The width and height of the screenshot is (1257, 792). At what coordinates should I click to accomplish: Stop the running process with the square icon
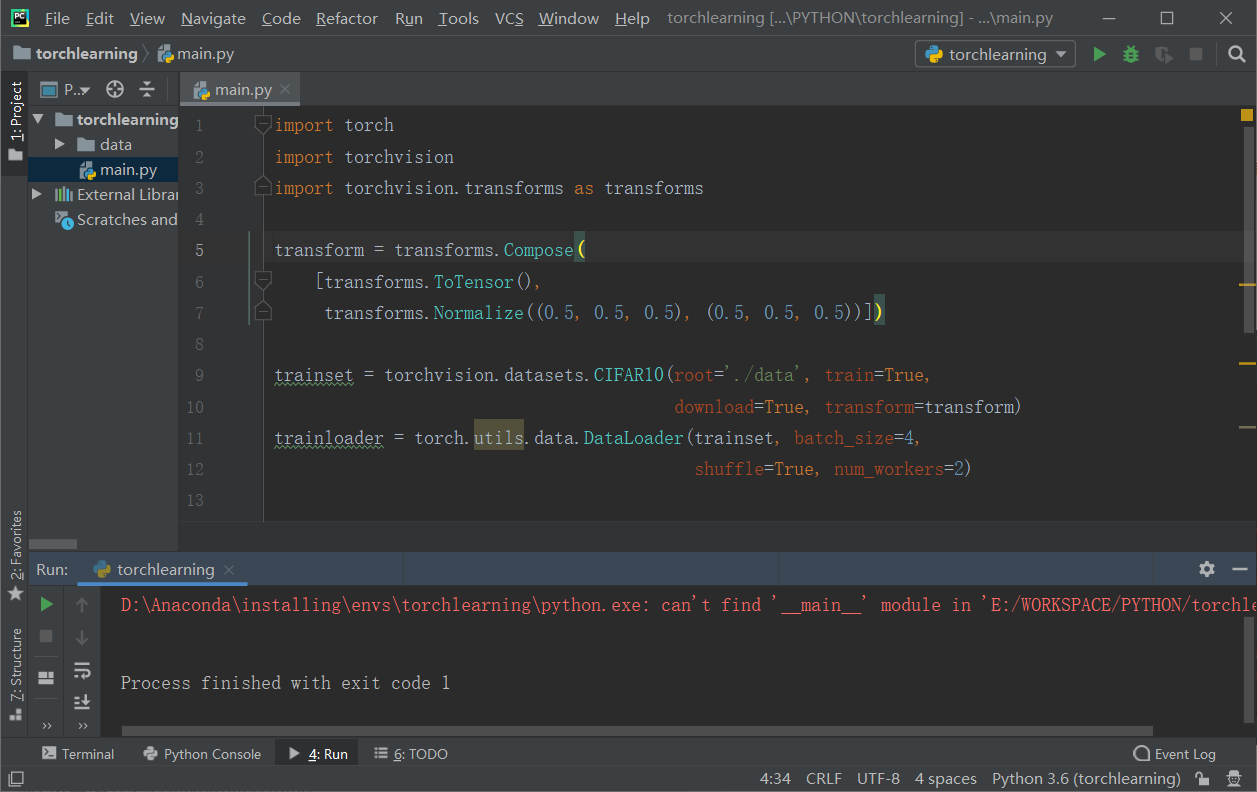tap(46, 636)
